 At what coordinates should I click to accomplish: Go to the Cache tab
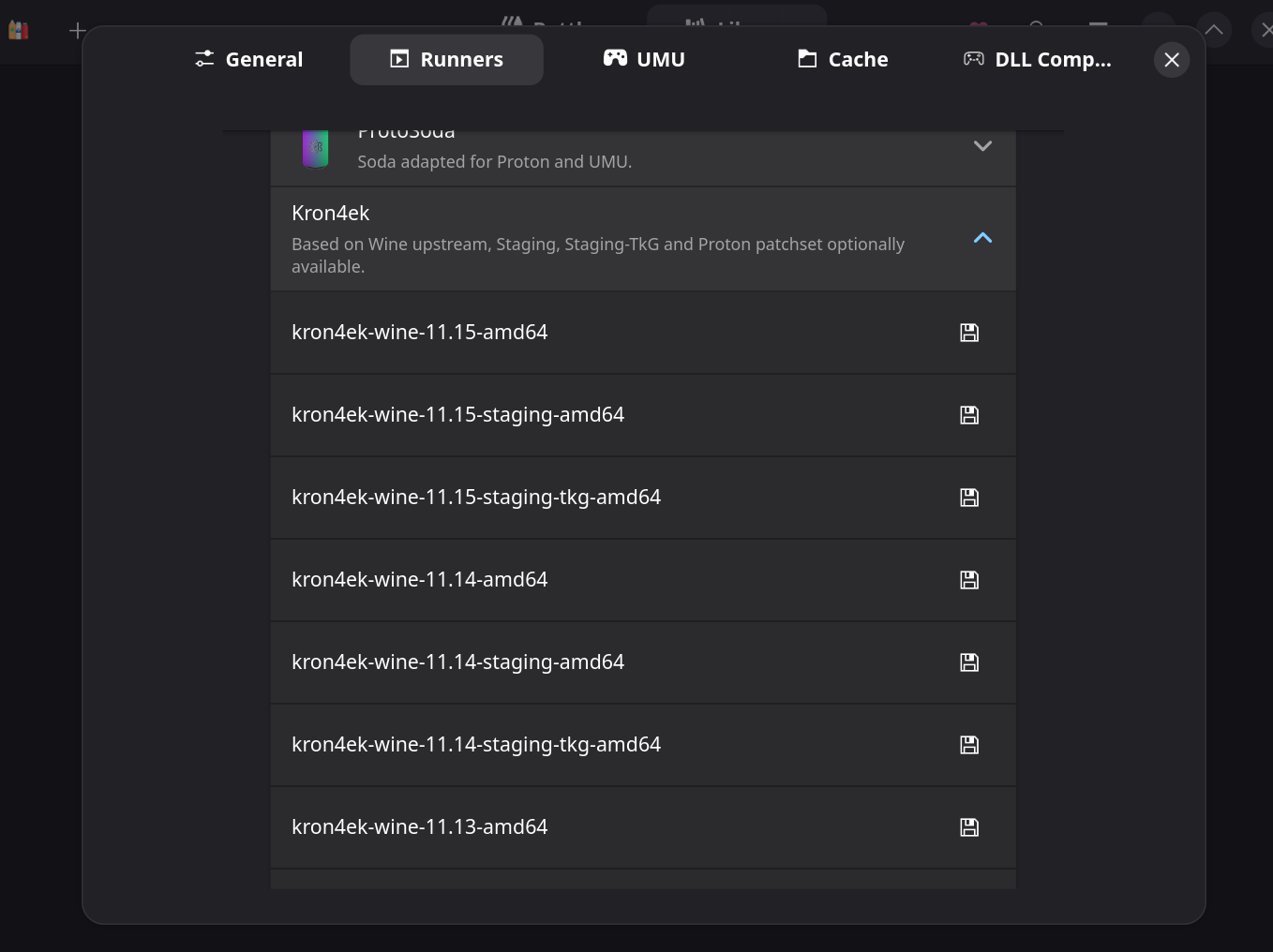coord(843,59)
